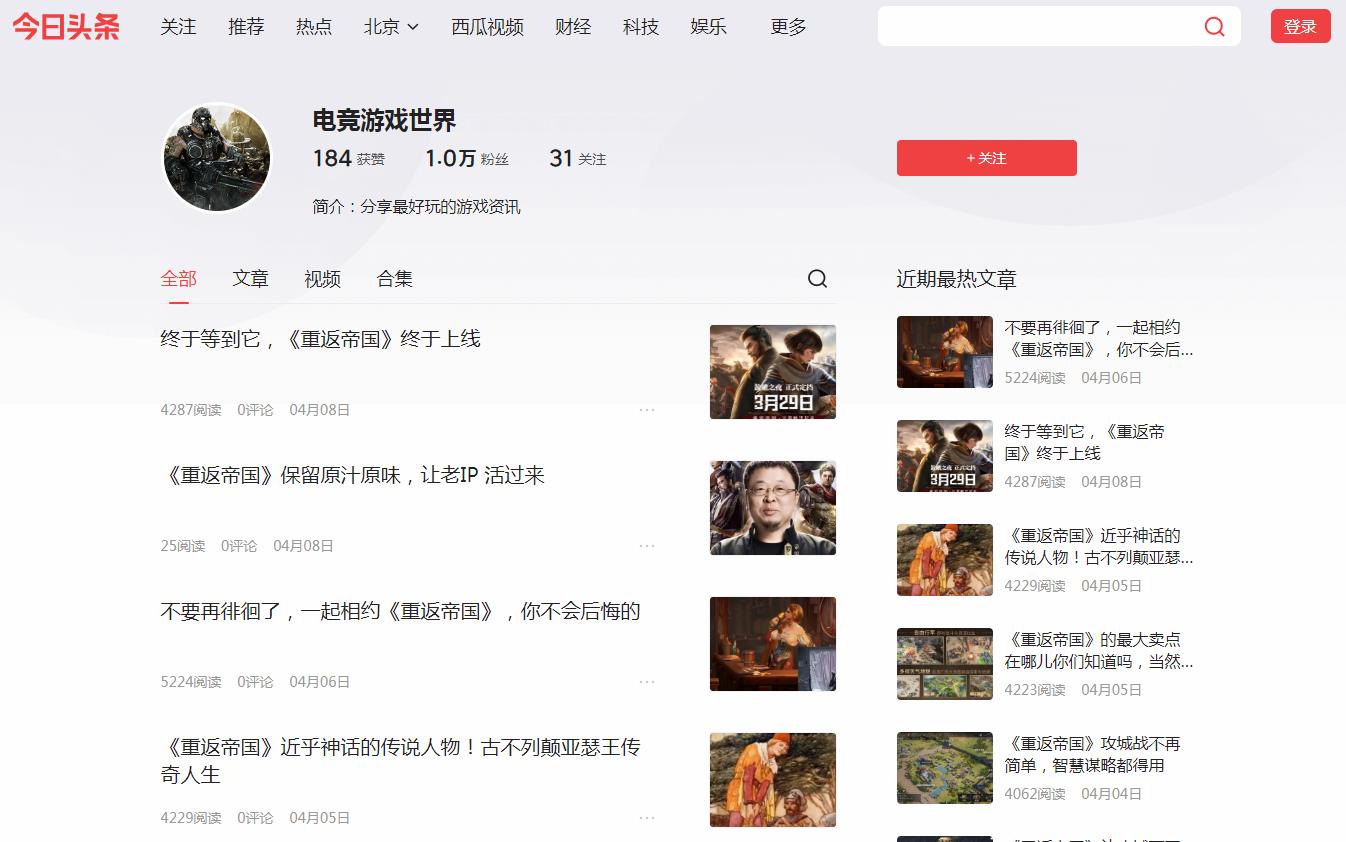The image size is (1346, 842).
Task: Open sidebar hot article 近乎神话的传说人物
Action: (1099, 546)
